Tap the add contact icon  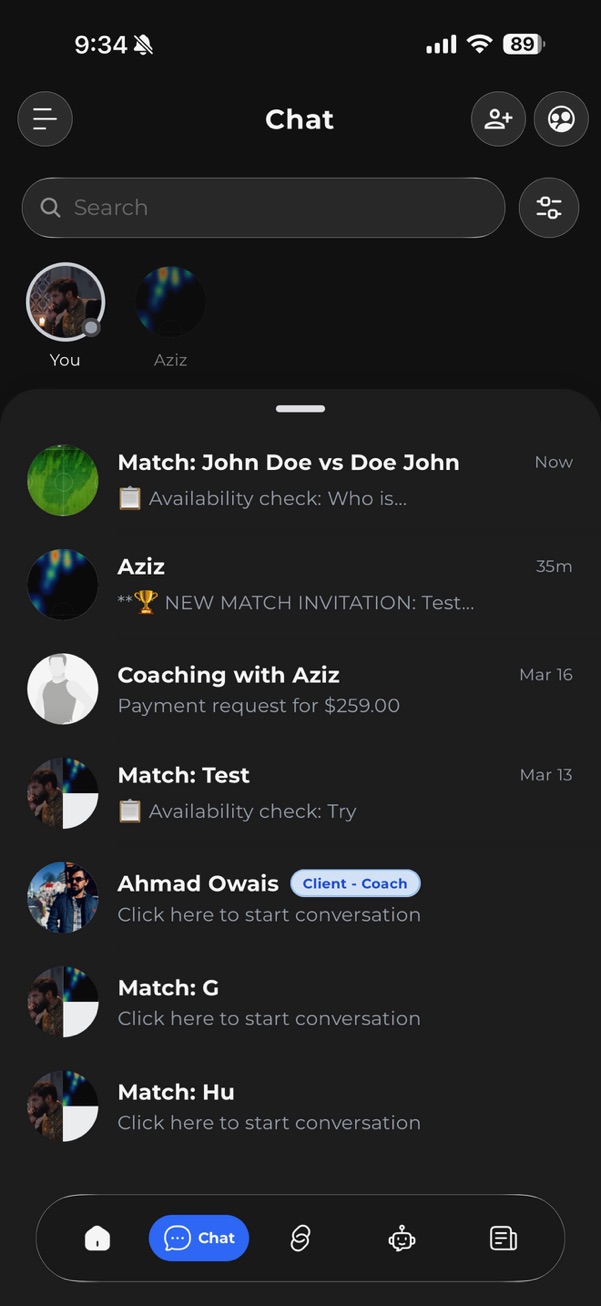498,119
